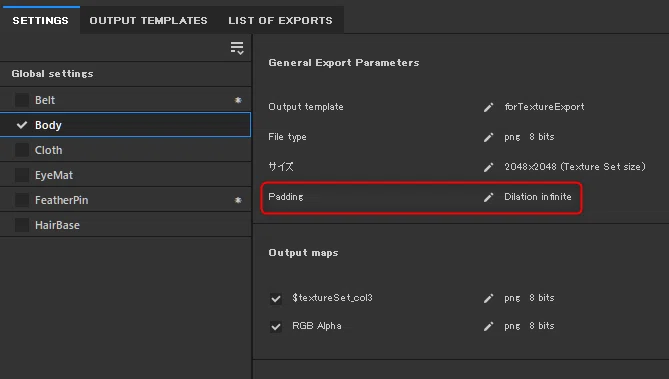
Task: Enable the FeatherPin texture set checkbox
Action: [21, 200]
